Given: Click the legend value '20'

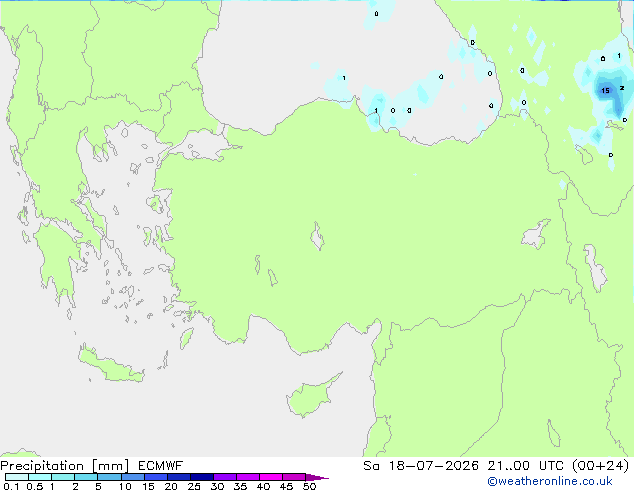Looking at the screenshot, I should (x=171, y=486).
